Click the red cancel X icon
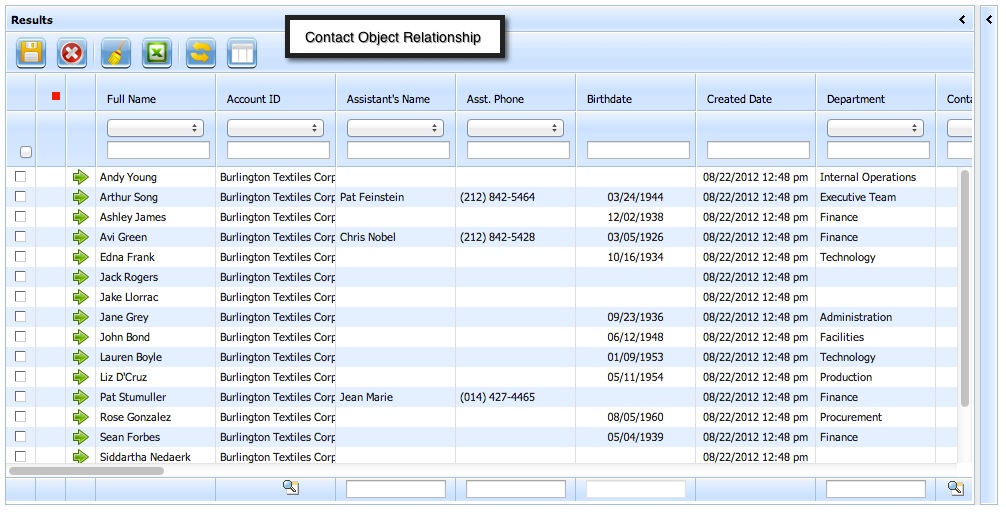Screen dimensions: 1006x516 (72, 53)
